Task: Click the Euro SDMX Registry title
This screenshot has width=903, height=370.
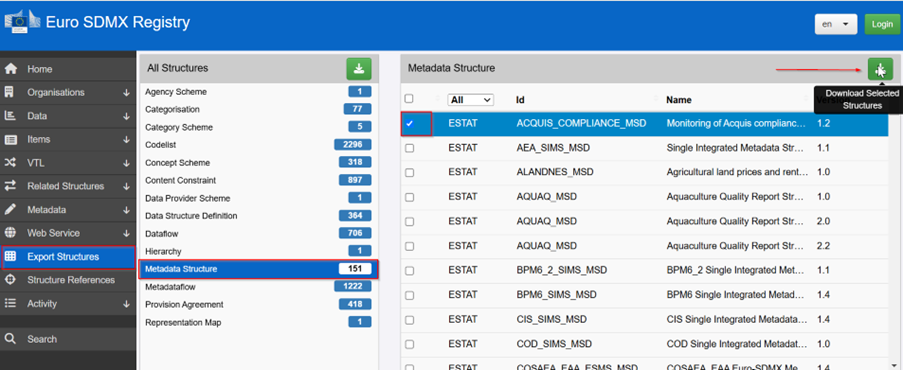Action: coord(117,22)
